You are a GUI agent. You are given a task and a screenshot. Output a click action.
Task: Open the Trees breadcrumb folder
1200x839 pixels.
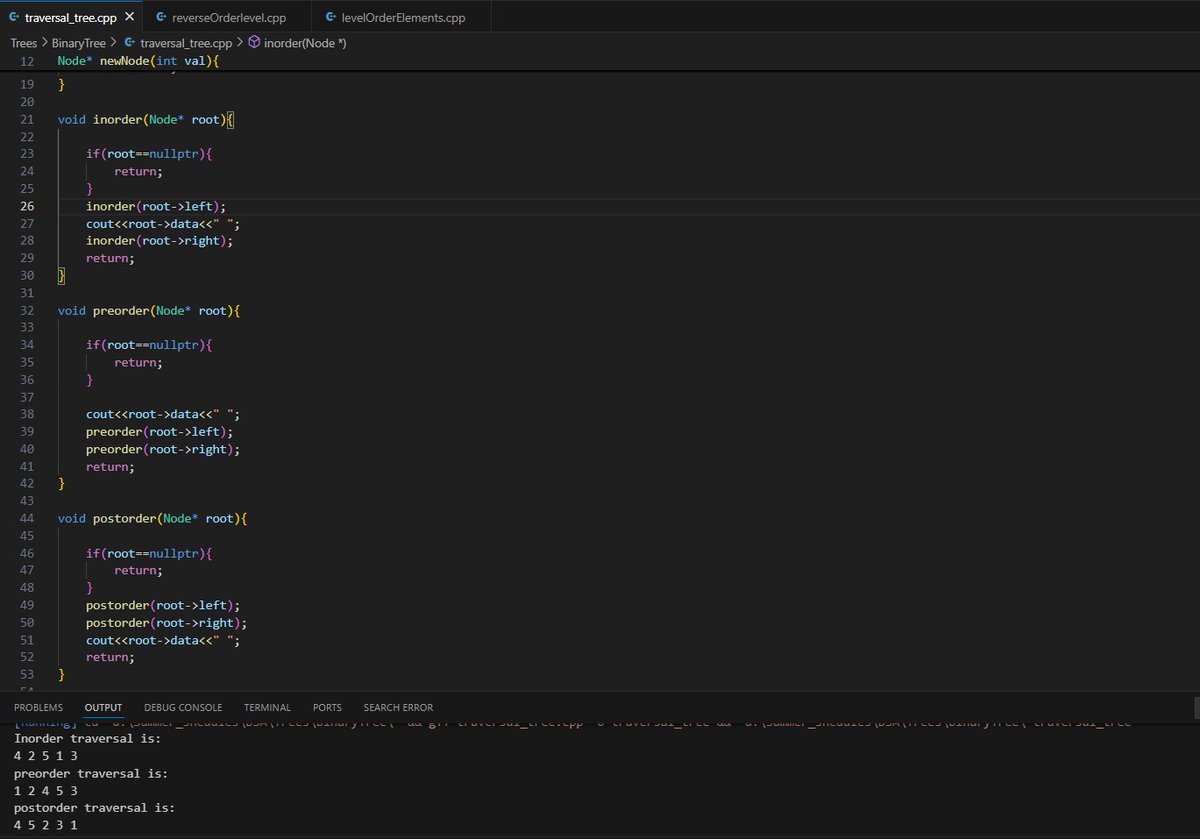24,43
